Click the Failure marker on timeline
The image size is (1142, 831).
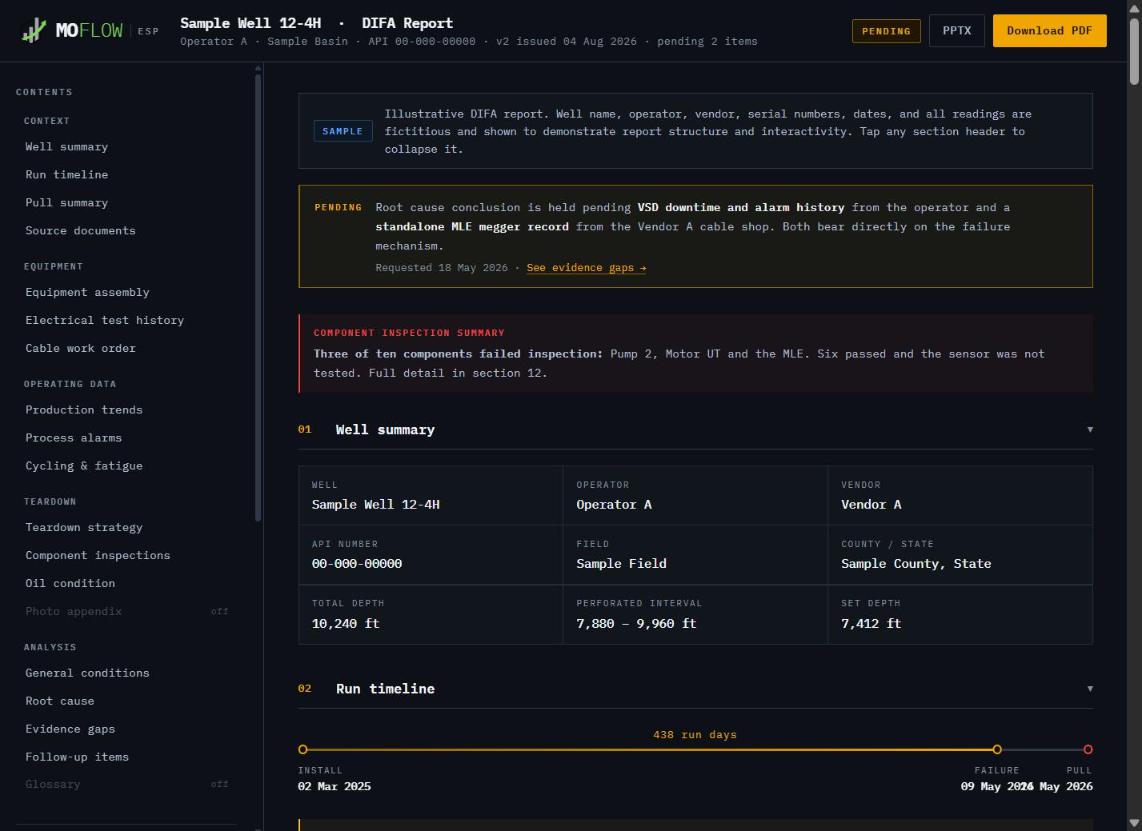(997, 749)
